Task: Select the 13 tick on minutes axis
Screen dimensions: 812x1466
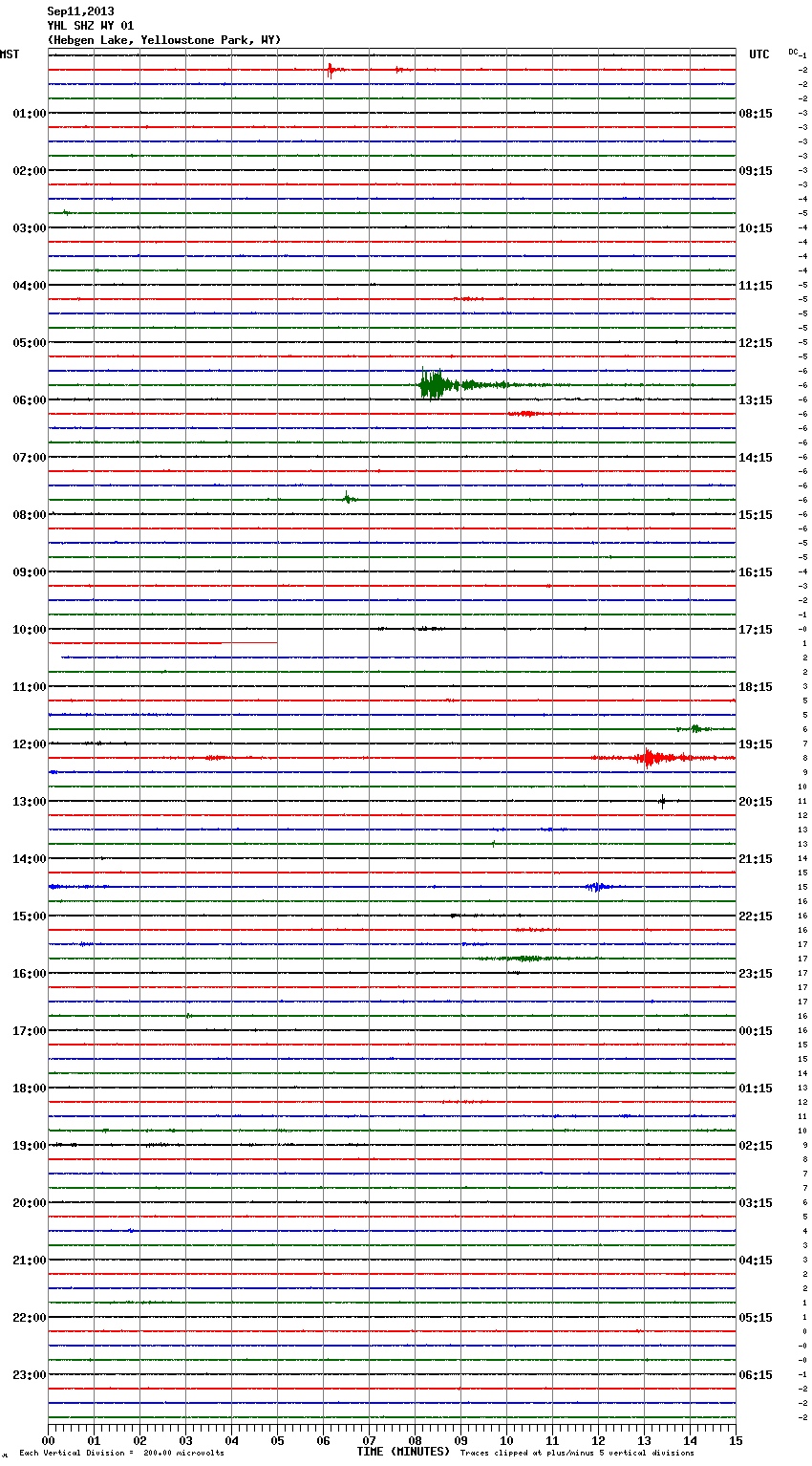Action: [644, 1440]
